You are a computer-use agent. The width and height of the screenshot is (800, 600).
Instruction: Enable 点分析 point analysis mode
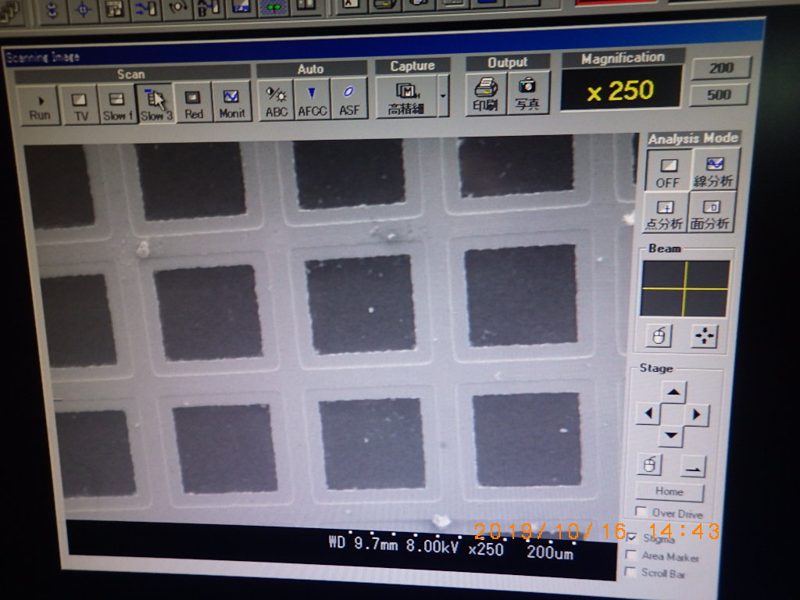pyautogui.click(x=664, y=214)
